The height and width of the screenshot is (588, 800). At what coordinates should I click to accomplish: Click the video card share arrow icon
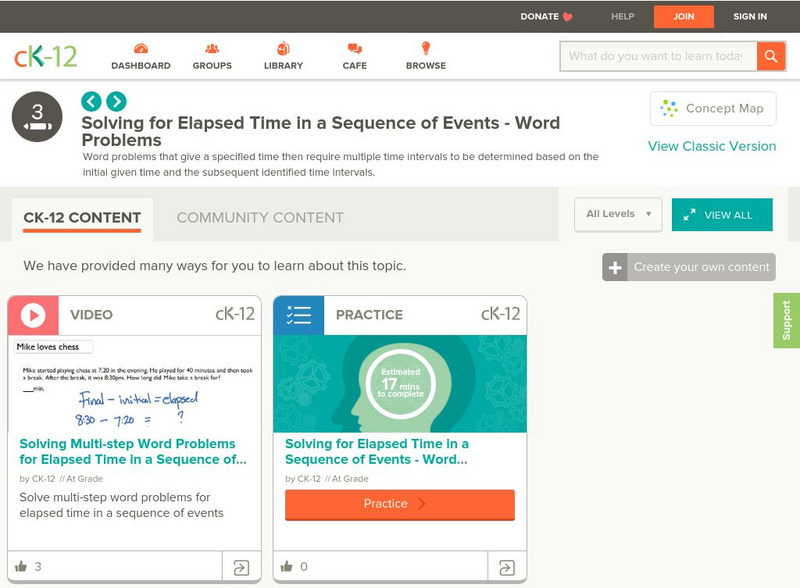click(241, 568)
